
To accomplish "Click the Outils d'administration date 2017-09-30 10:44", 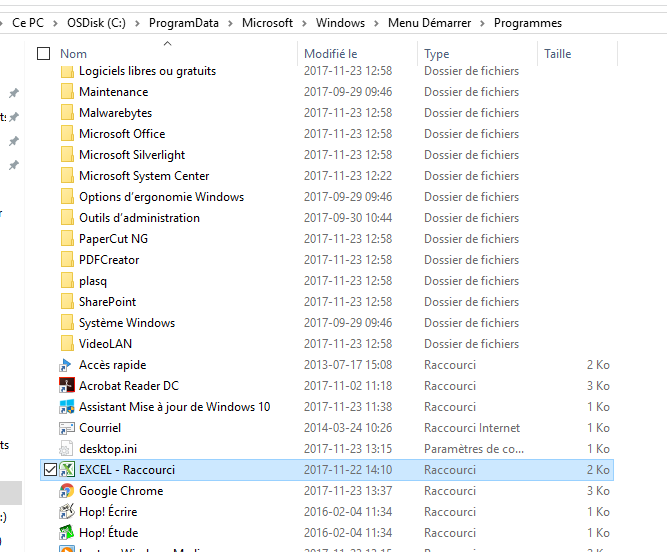I will pos(348,217).
